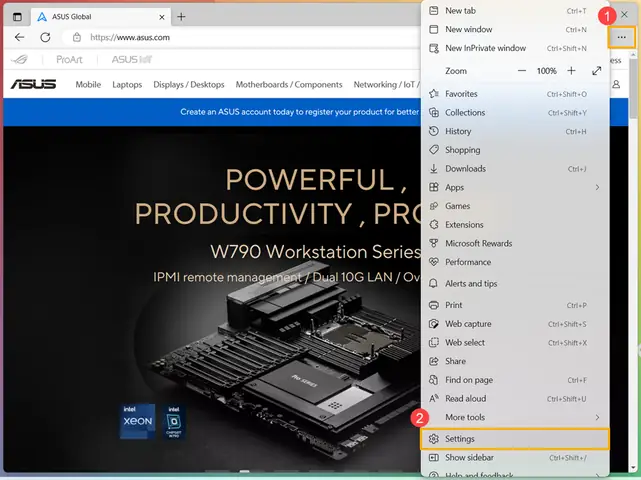Open Settings from the menu
Screen dimensions: 641x480
(x=515, y=439)
